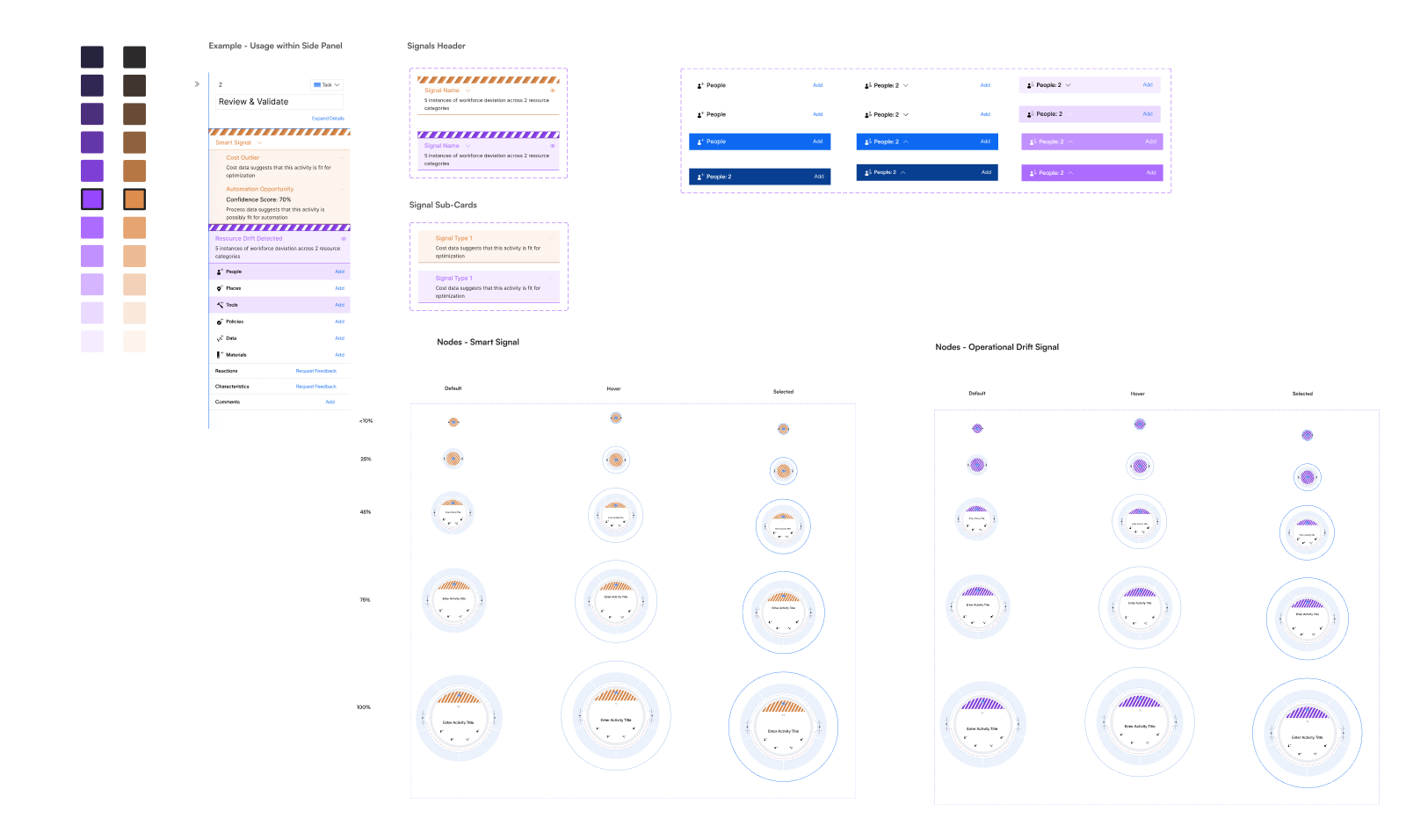Click add-person icon in bright blue People row

tap(700, 141)
